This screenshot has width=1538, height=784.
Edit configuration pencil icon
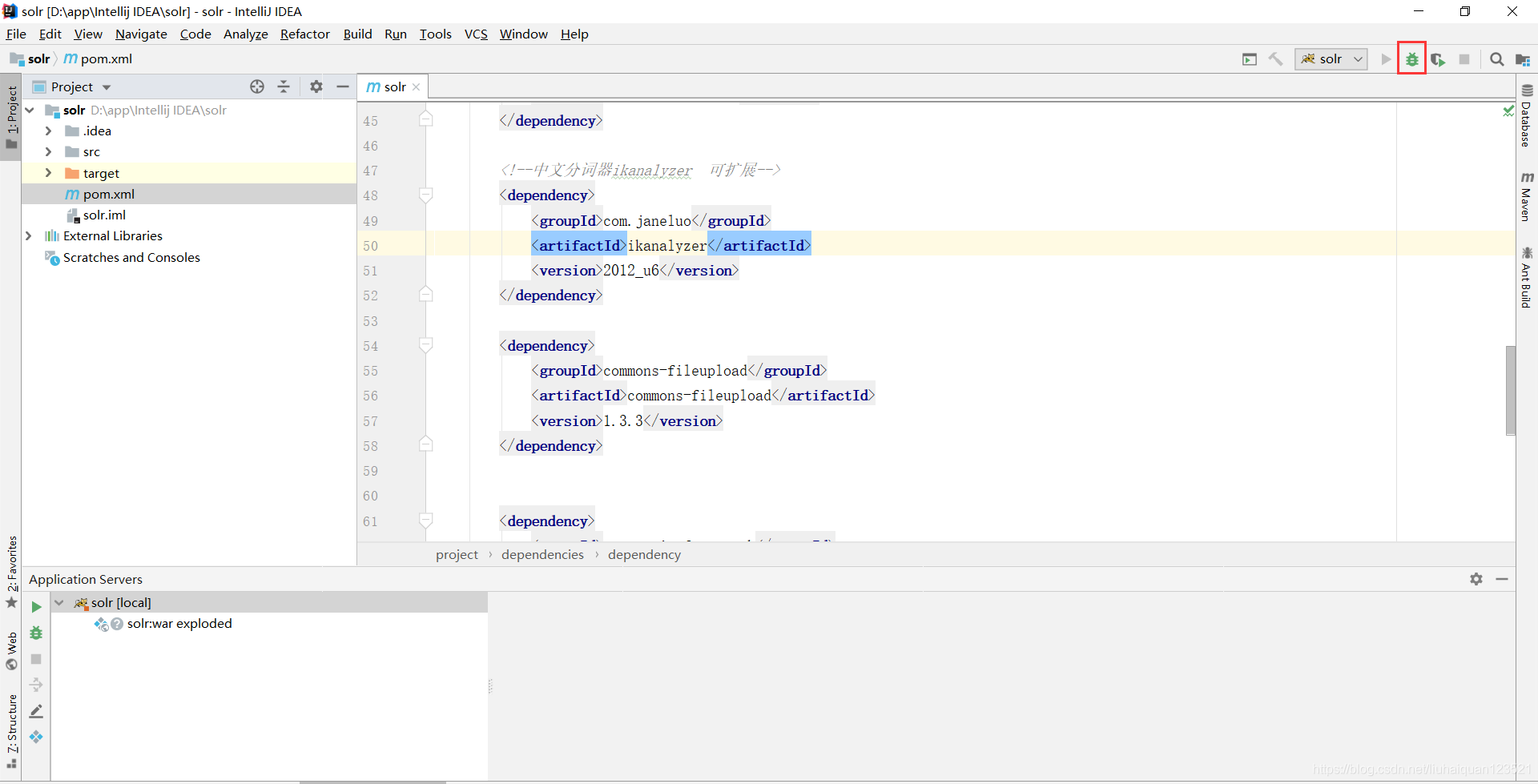[36, 711]
